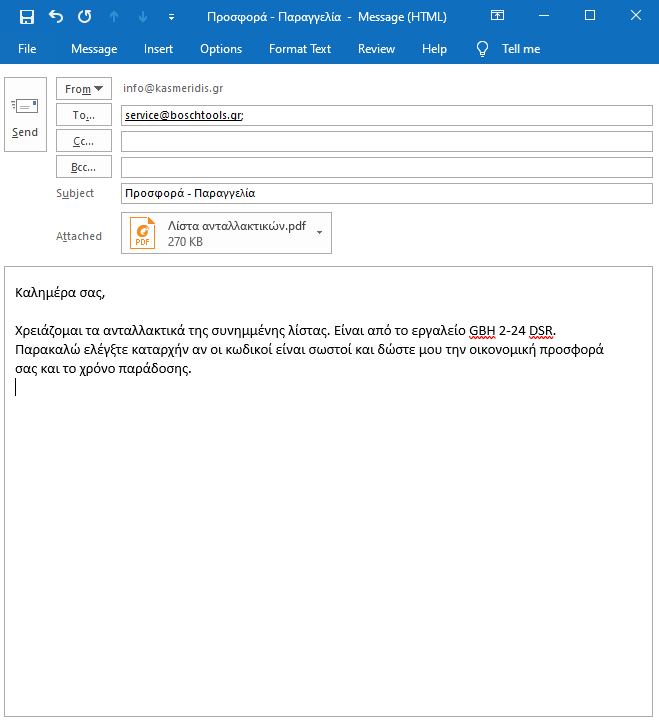Switch to the Message tab
The height and width of the screenshot is (720, 659).
click(x=94, y=49)
